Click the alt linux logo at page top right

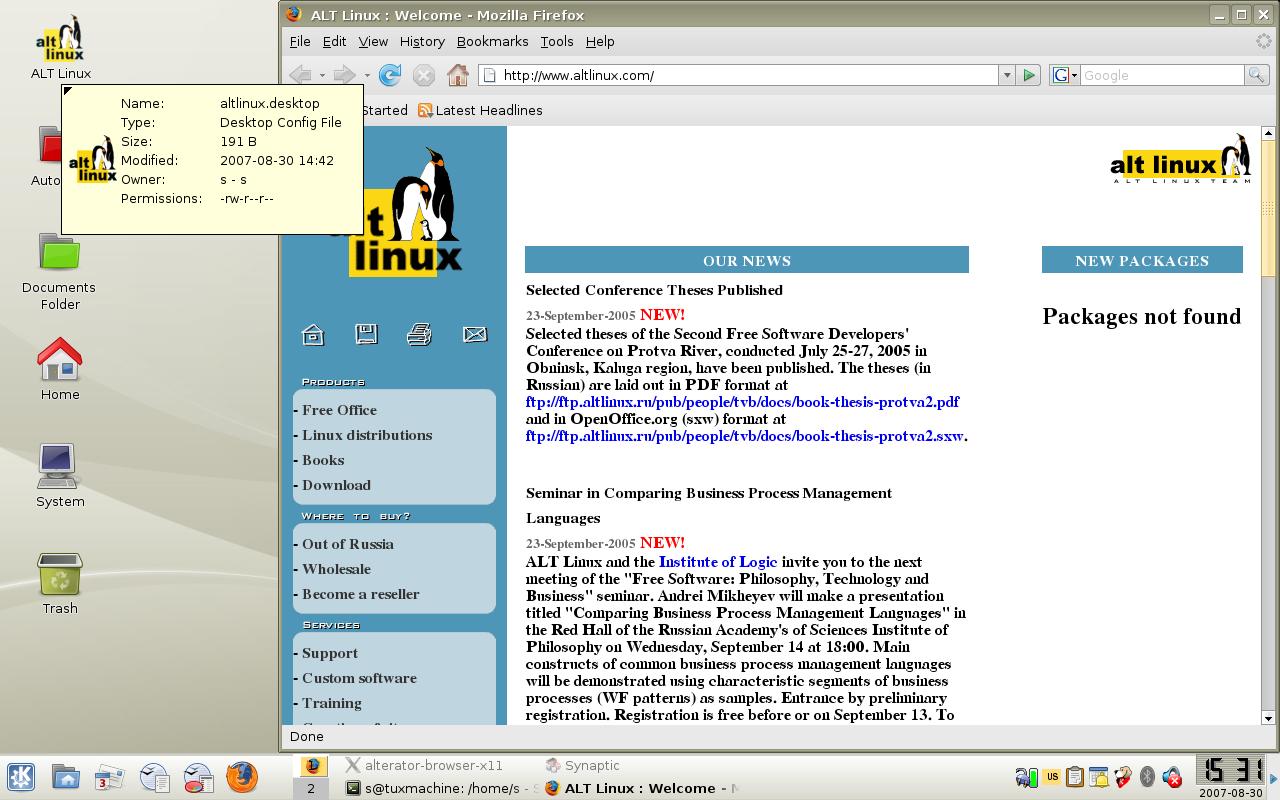pyautogui.click(x=1180, y=160)
